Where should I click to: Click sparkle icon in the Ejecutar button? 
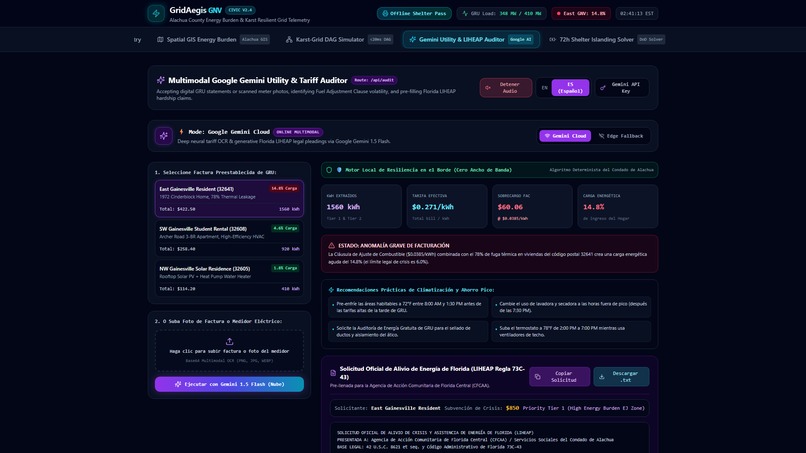coord(178,384)
